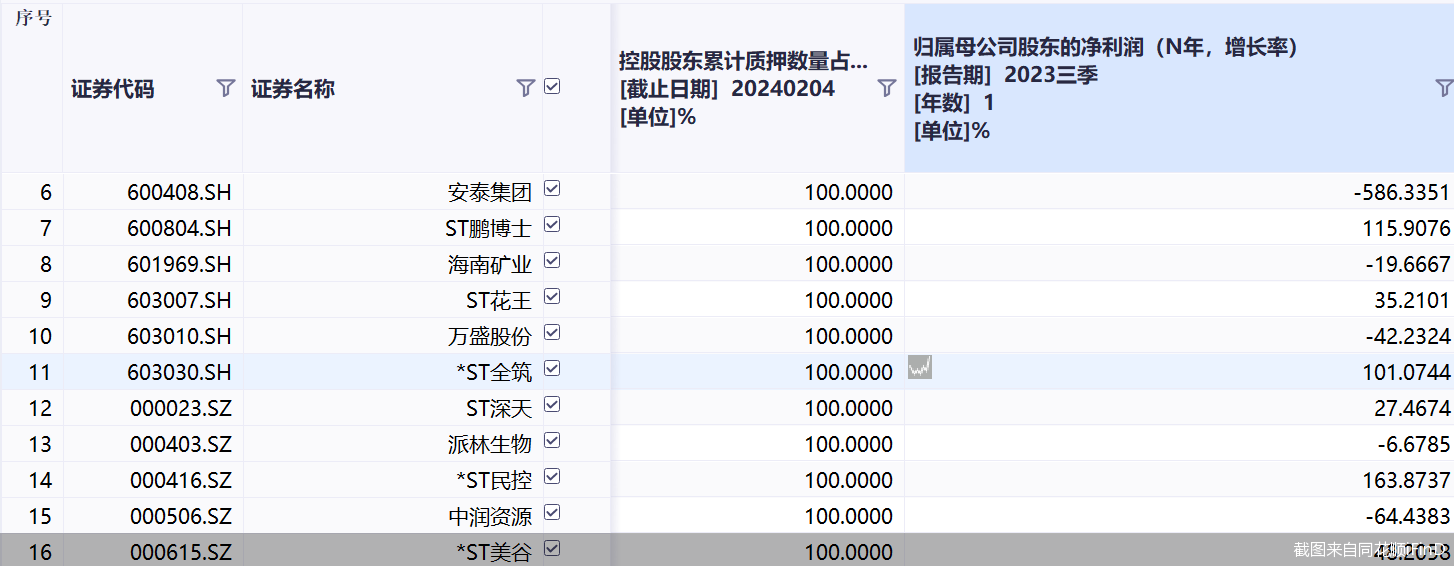1454x566 pixels.
Task: Click security code 603010.SH
Action: point(179,336)
